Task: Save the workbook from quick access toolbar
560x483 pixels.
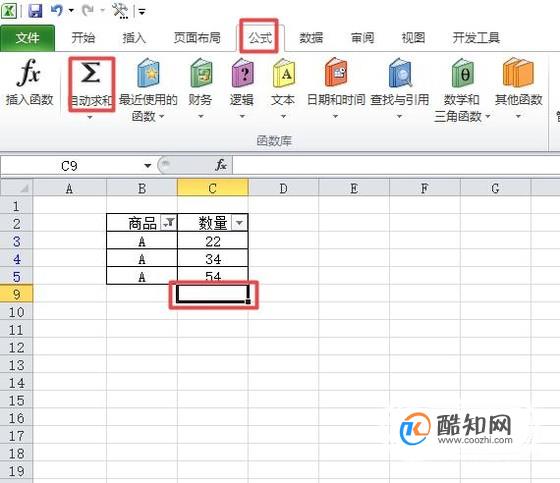Action: [35, 11]
